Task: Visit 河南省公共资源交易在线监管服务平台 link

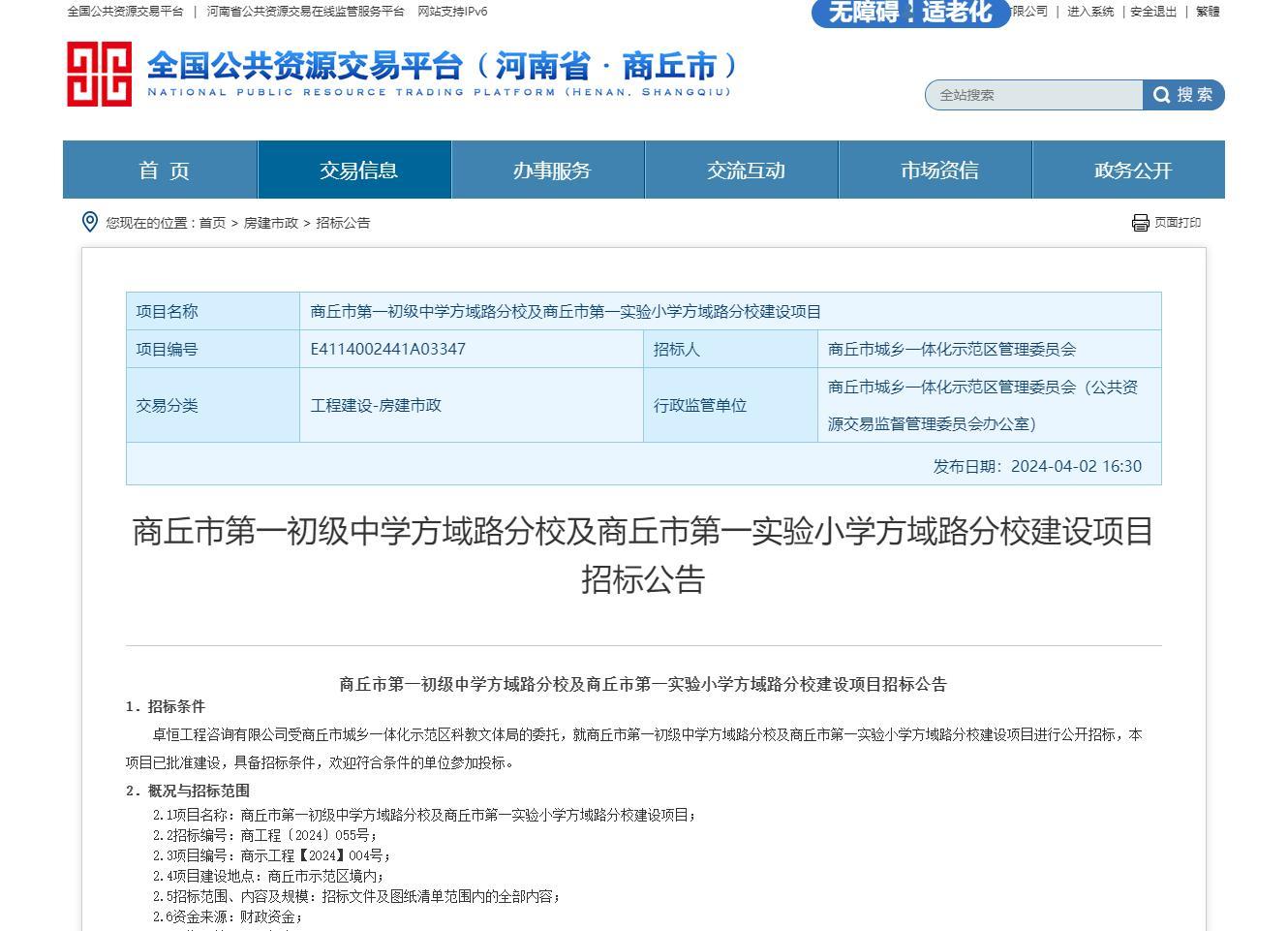Action: (x=305, y=12)
